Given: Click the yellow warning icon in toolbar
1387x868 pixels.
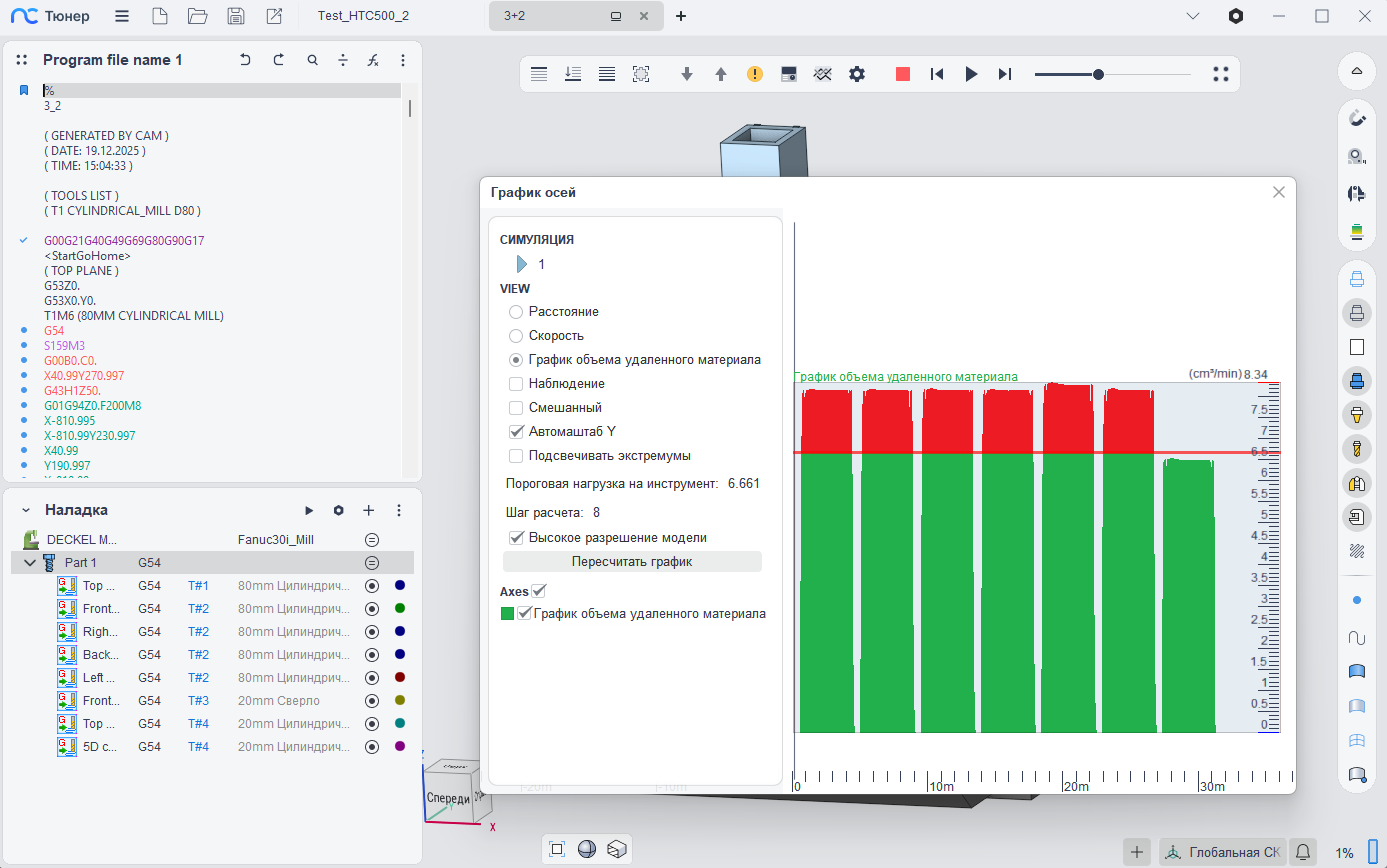Looking at the screenshot, I should 755,74.
